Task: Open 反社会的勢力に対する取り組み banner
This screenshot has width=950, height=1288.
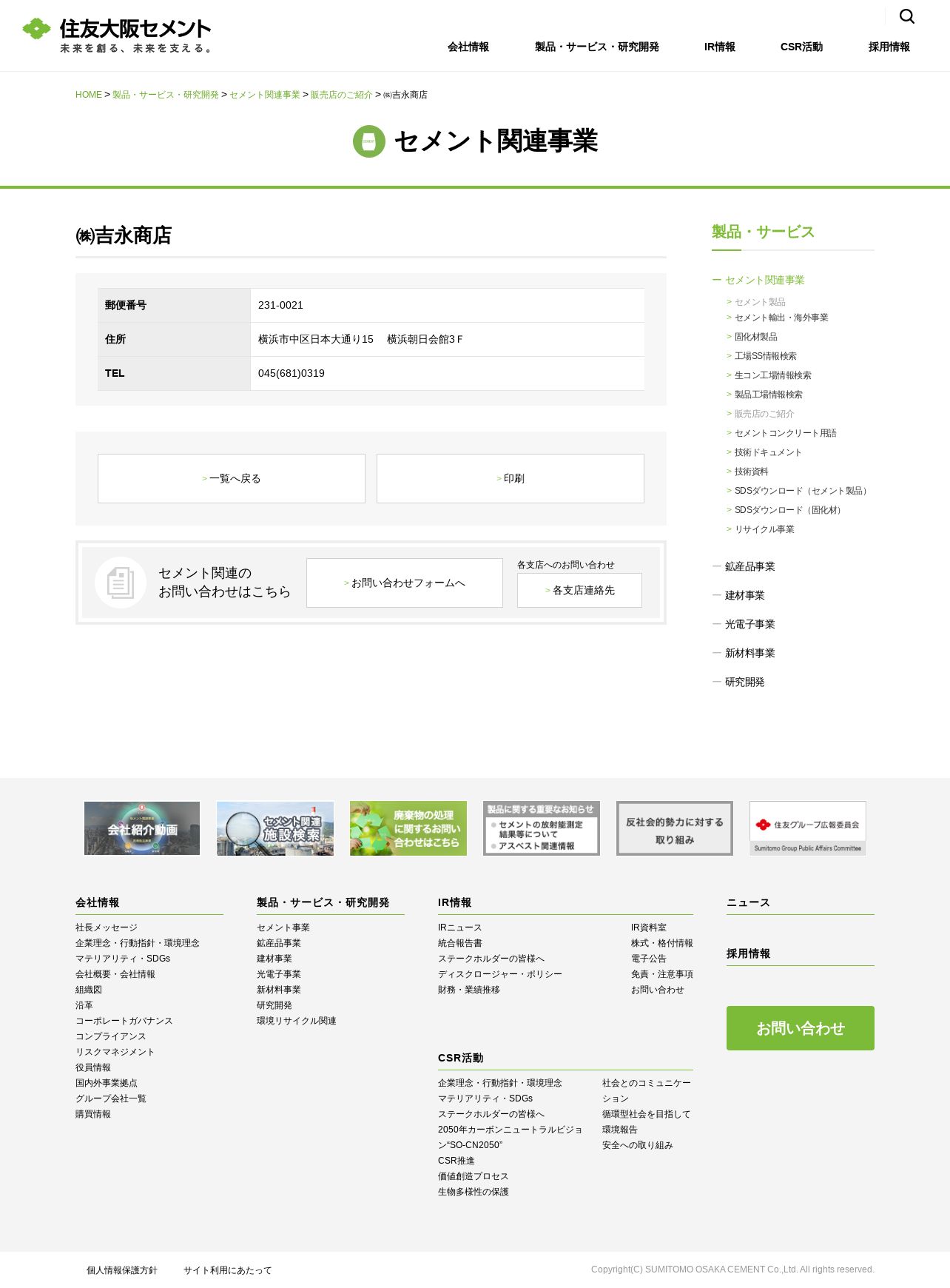Action: [x=675, y=828]
